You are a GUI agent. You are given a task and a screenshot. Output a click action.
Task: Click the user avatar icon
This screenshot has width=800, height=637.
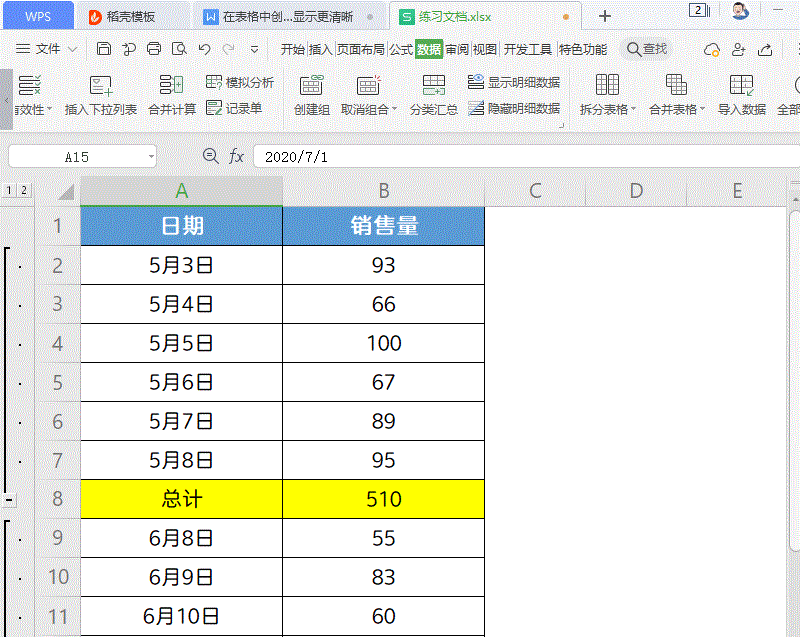(x=740, y=11)
